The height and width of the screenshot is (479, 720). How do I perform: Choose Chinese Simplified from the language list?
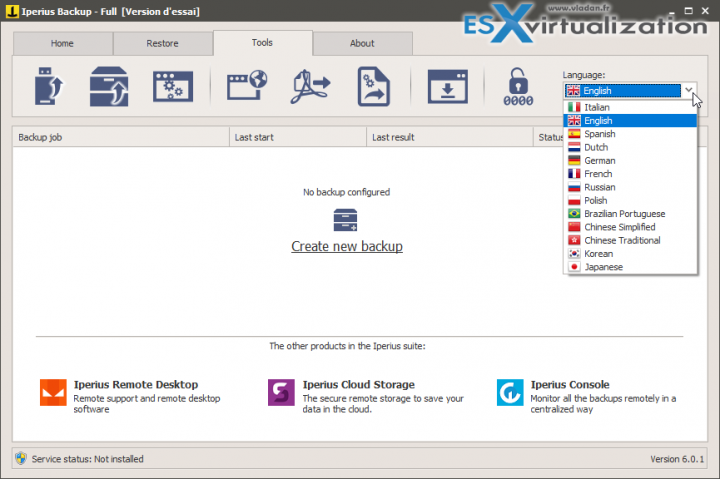[x=630, y=227]
